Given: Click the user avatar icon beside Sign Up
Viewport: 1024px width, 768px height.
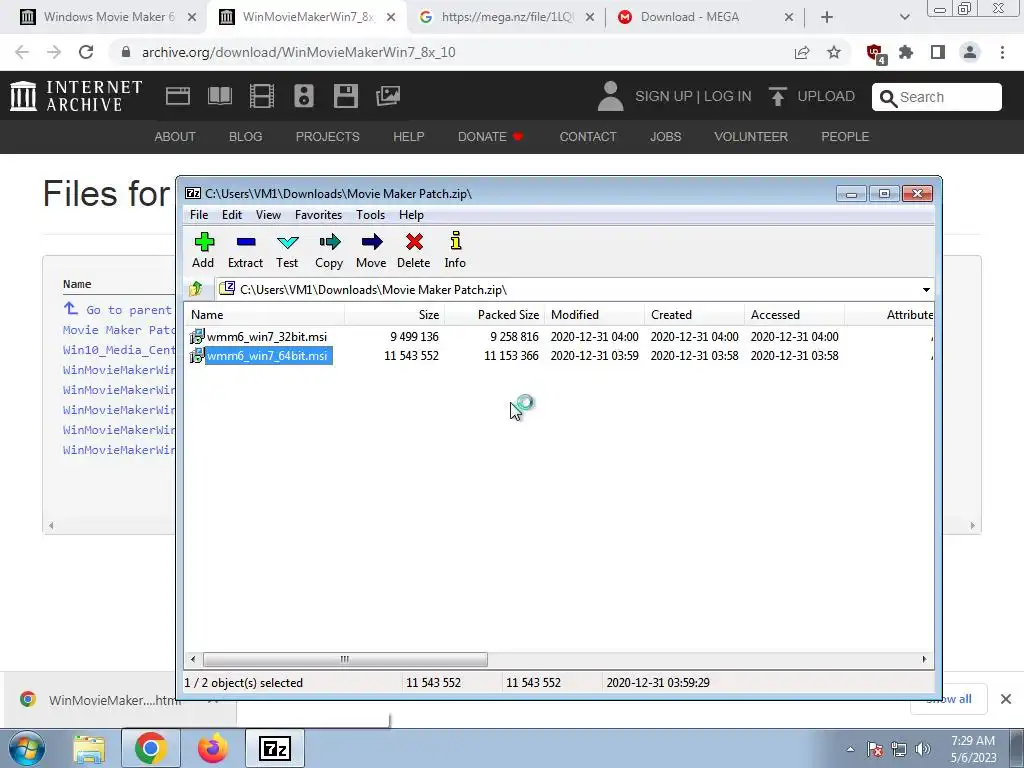Looking at the screenshot, I should (x=611, y=96).
